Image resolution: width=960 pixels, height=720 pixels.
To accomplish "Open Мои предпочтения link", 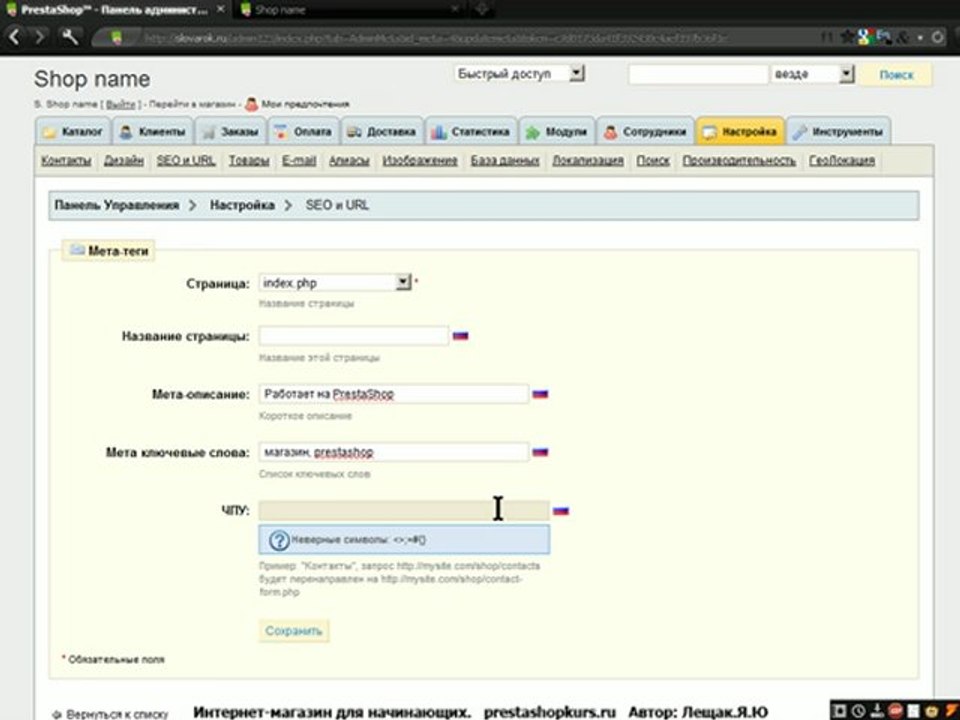I will (x=305, y=104).
